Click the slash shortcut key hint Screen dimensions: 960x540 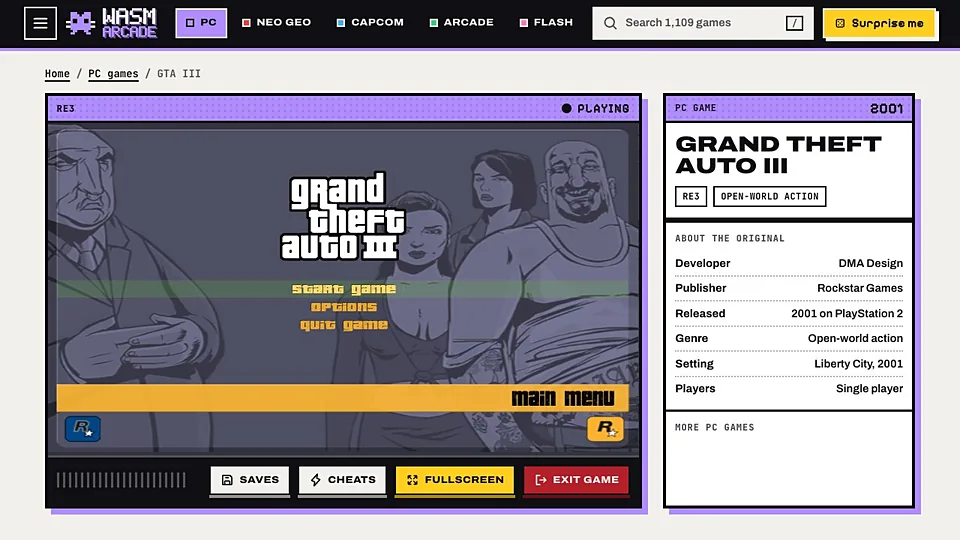(x=794, y=23)
